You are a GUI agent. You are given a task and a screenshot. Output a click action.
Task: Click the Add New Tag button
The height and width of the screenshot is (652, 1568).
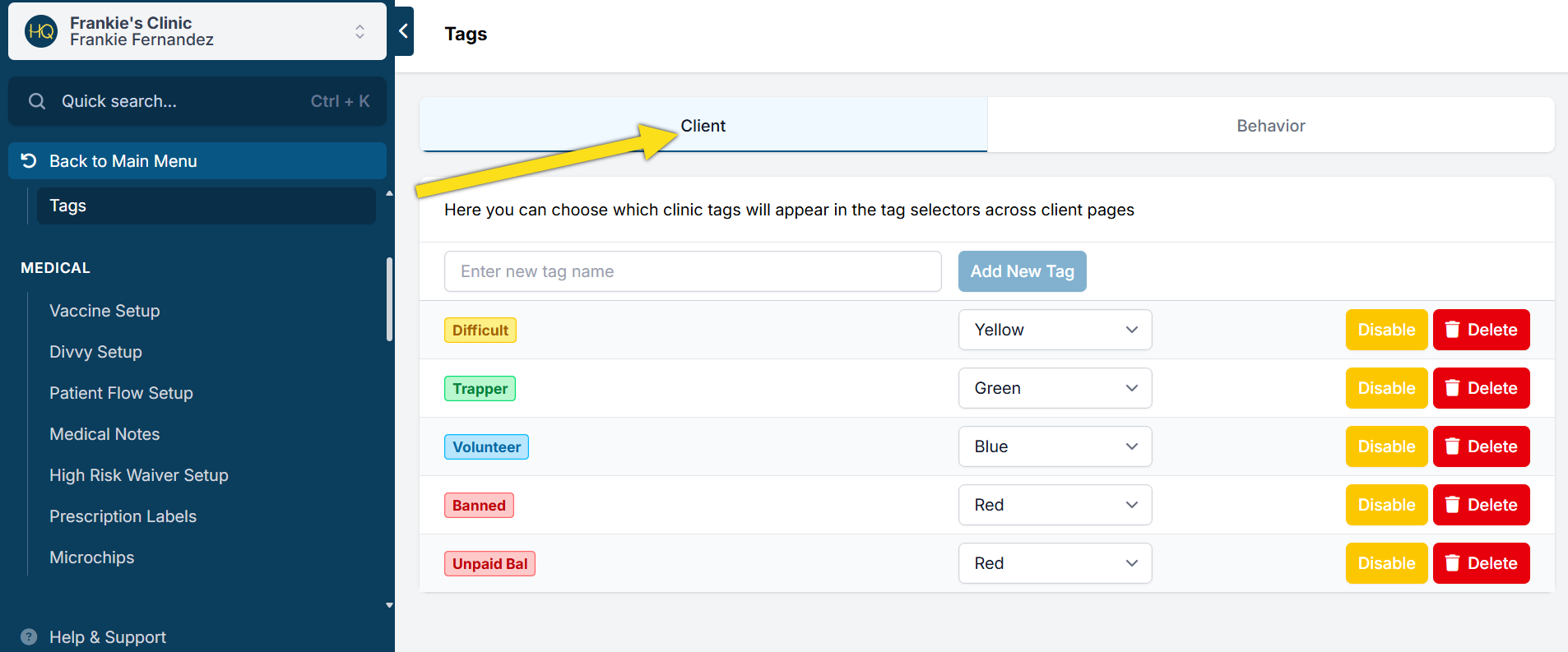click(1022, 271)
